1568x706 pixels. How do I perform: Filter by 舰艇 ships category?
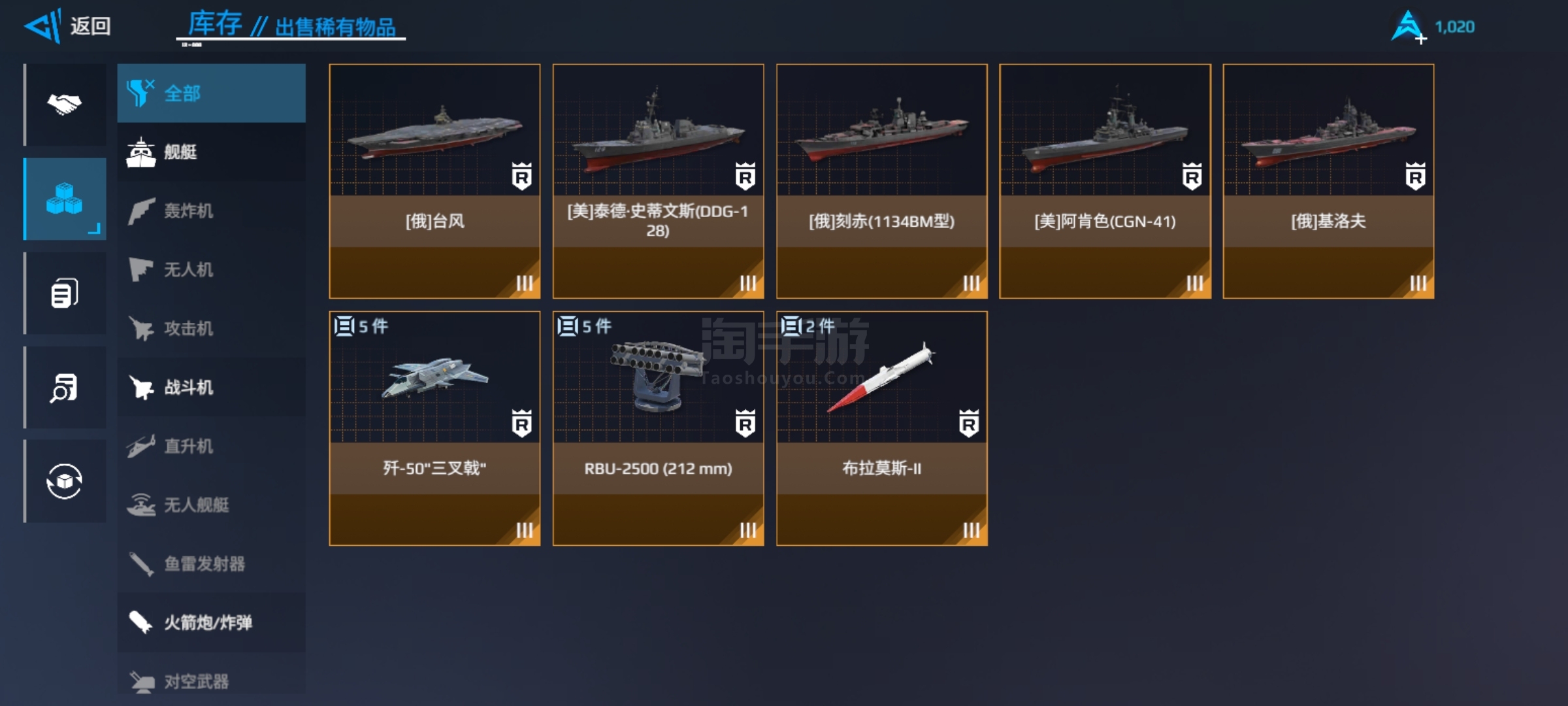tap(211, 152)
